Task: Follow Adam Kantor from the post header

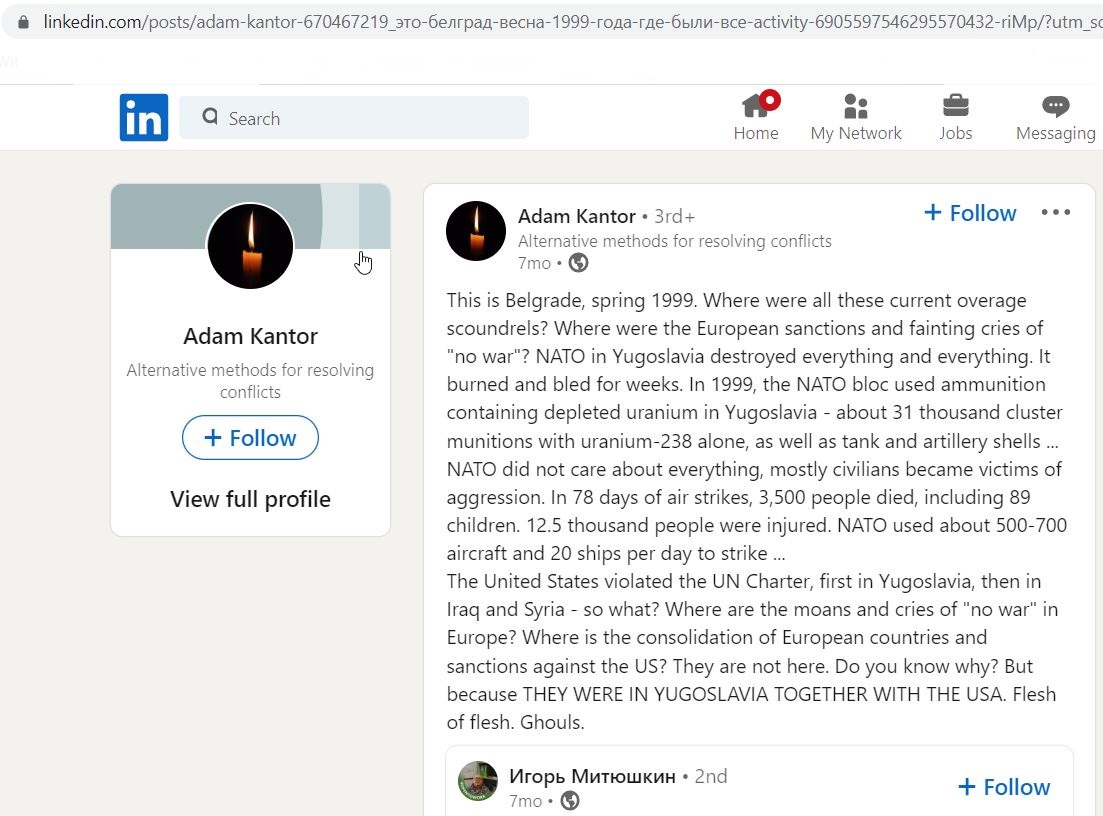Action: click(x=970, y=213)
